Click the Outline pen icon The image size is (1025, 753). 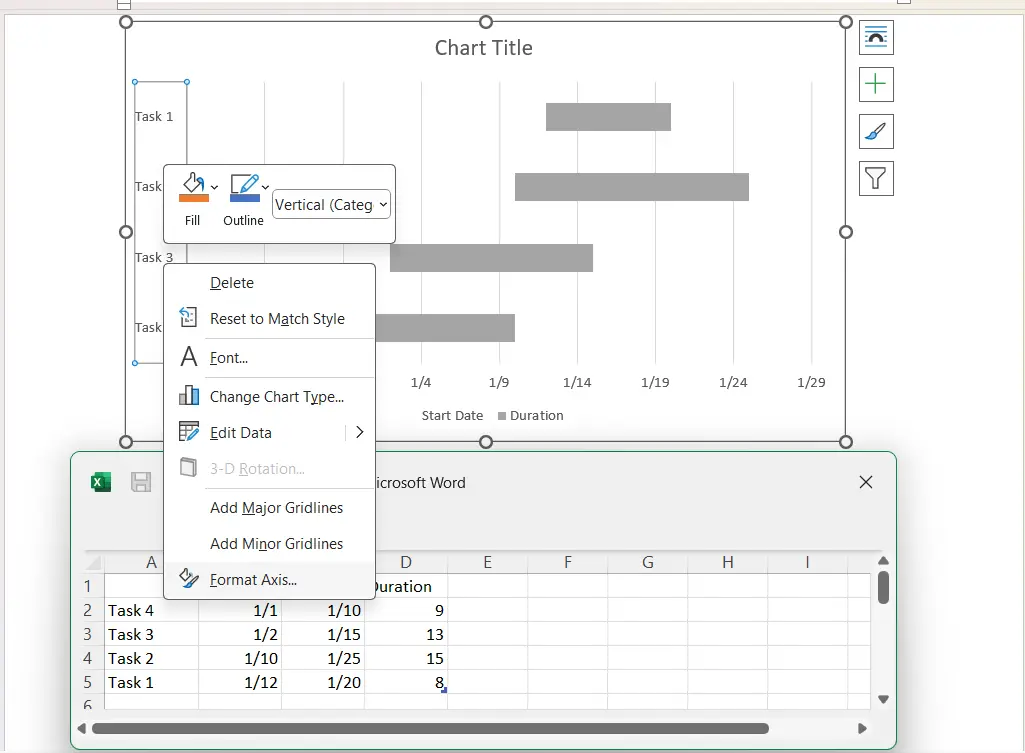244,184
